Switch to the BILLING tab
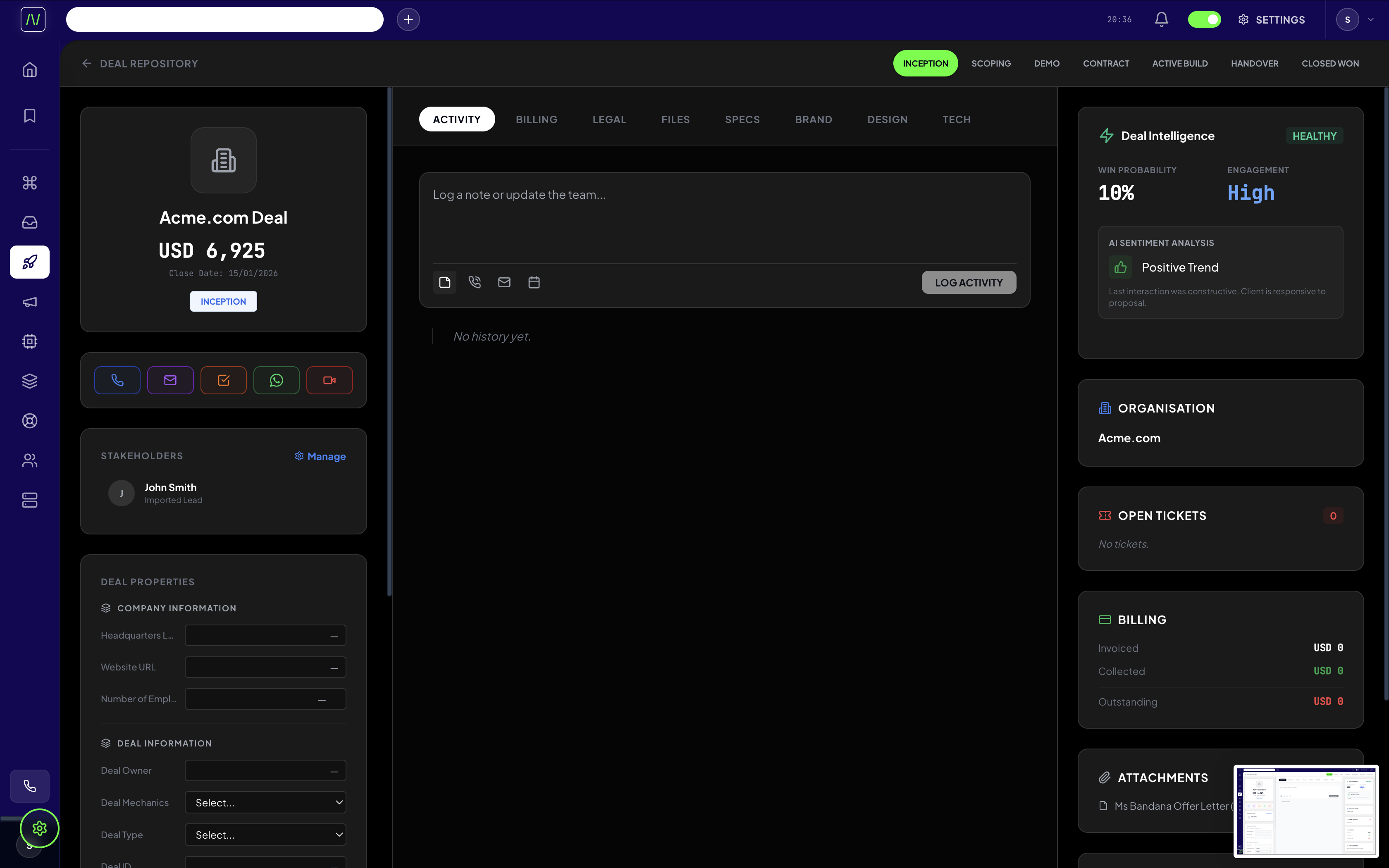The height and width of the screenshot is (868, 1389). (537, 119)
